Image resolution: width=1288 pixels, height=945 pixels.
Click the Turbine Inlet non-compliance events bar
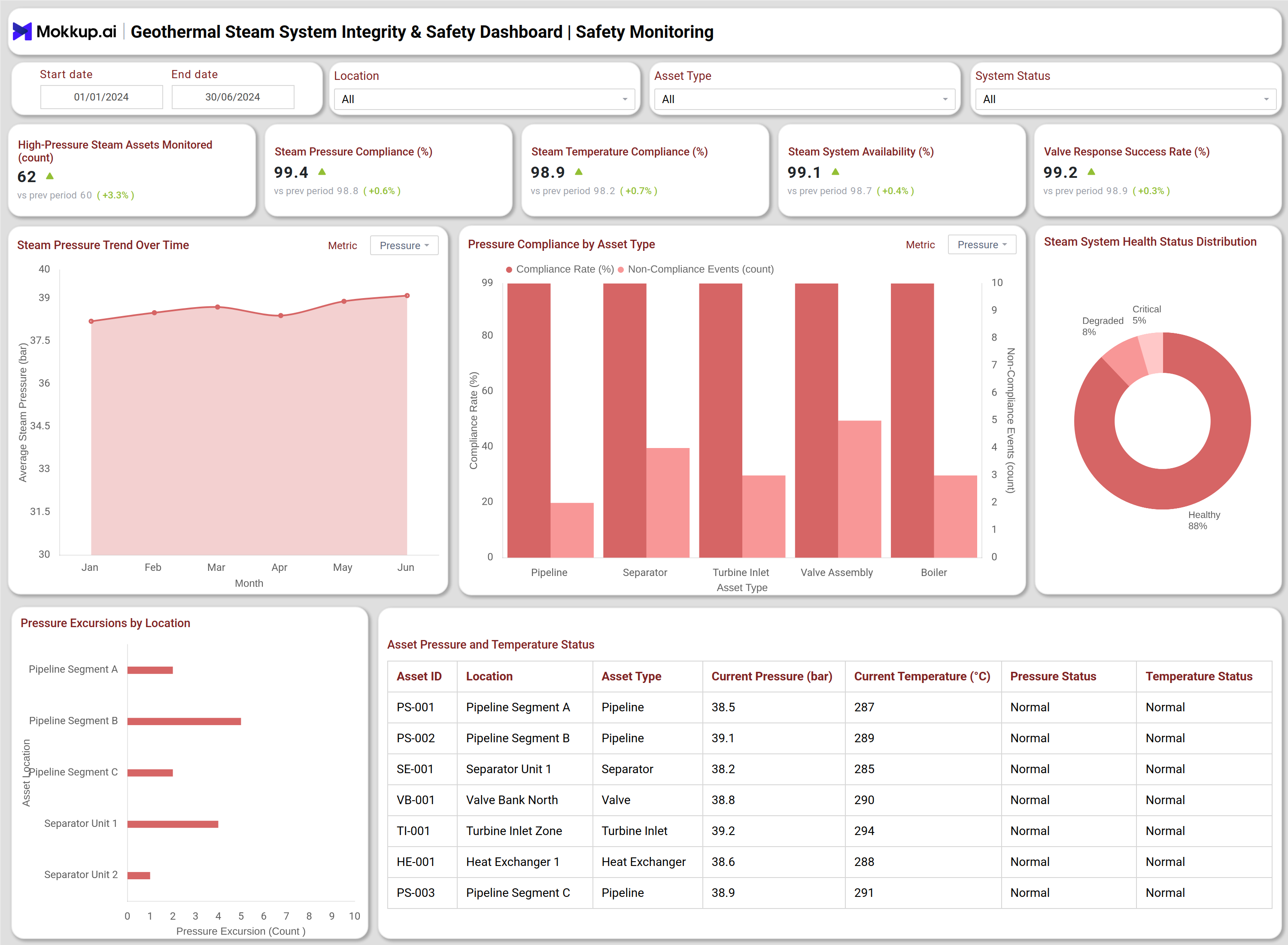pyautogui.click(x=764, y=517)
